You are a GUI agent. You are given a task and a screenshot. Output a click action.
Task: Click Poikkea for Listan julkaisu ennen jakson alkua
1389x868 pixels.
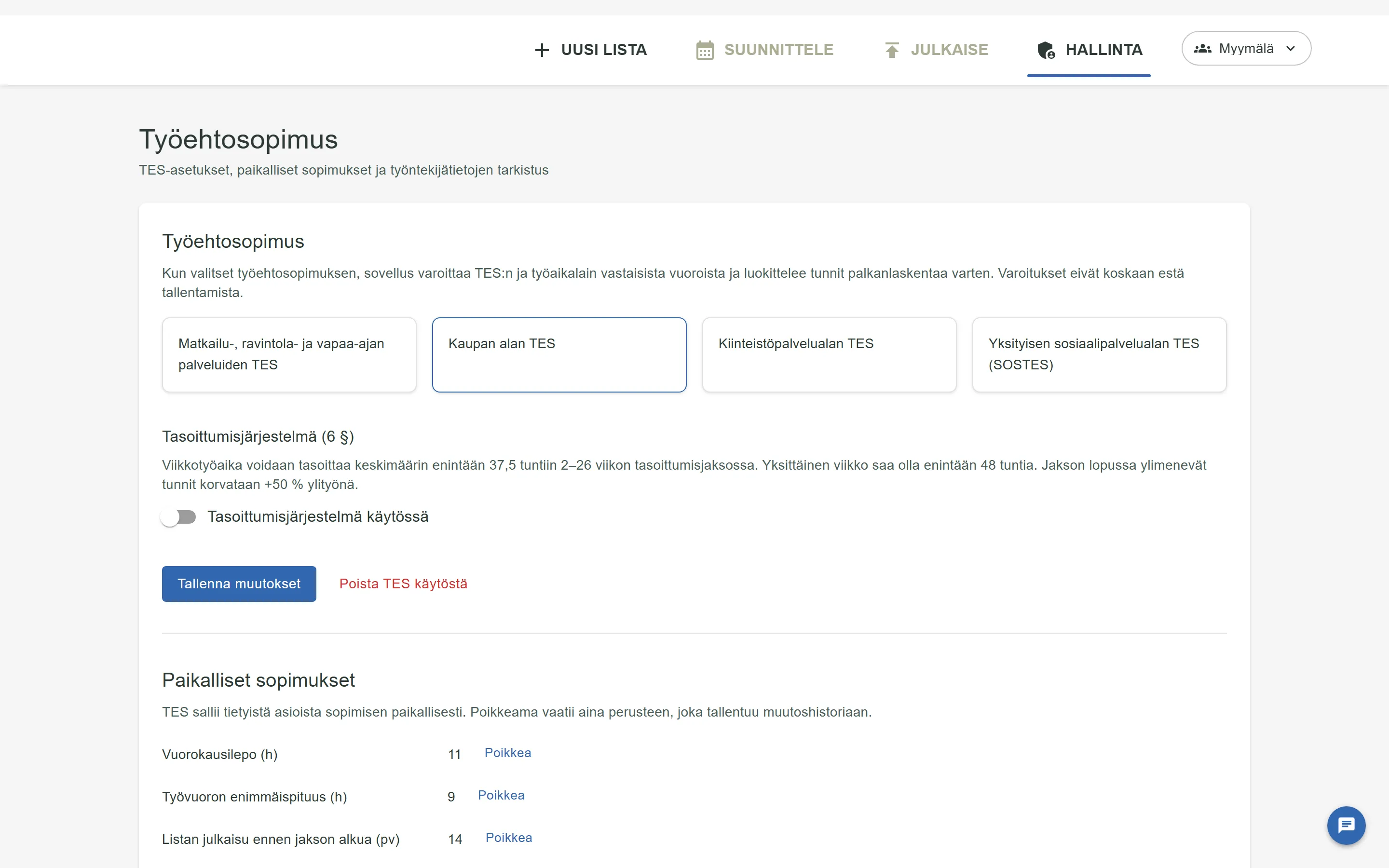[x=508, y=838]
